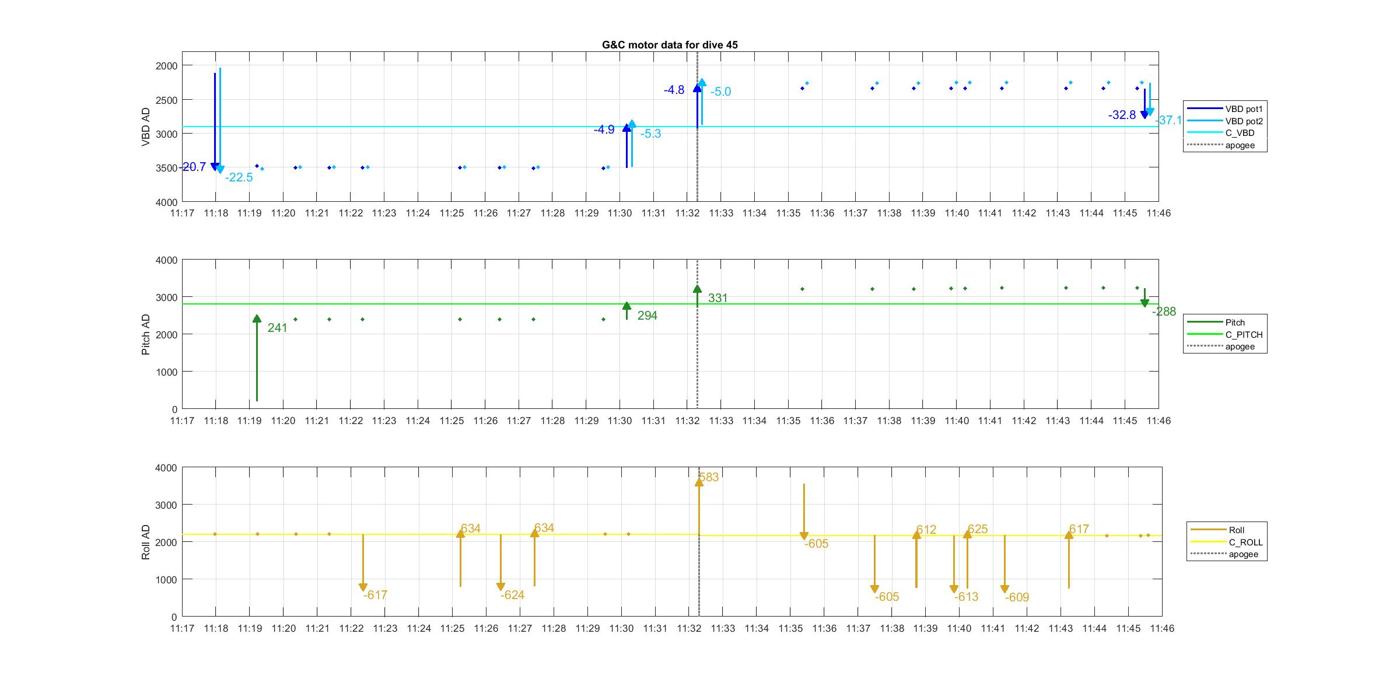The image size is (1400, 693).
Task: Click the '-609' roll data label
Action: [x=1017, y=597]
